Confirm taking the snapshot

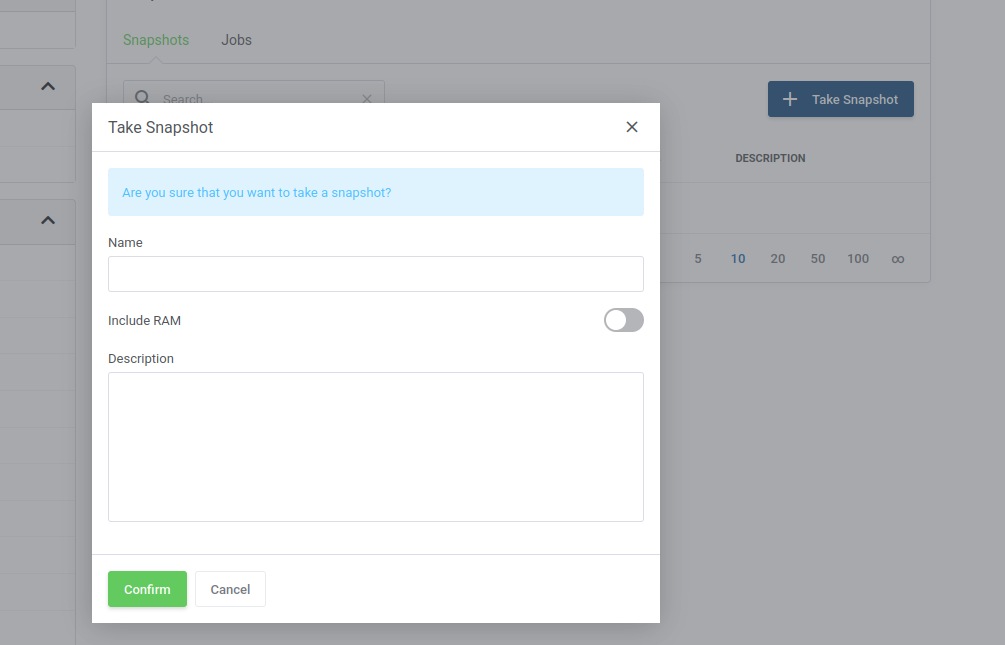tap(147, 589)
